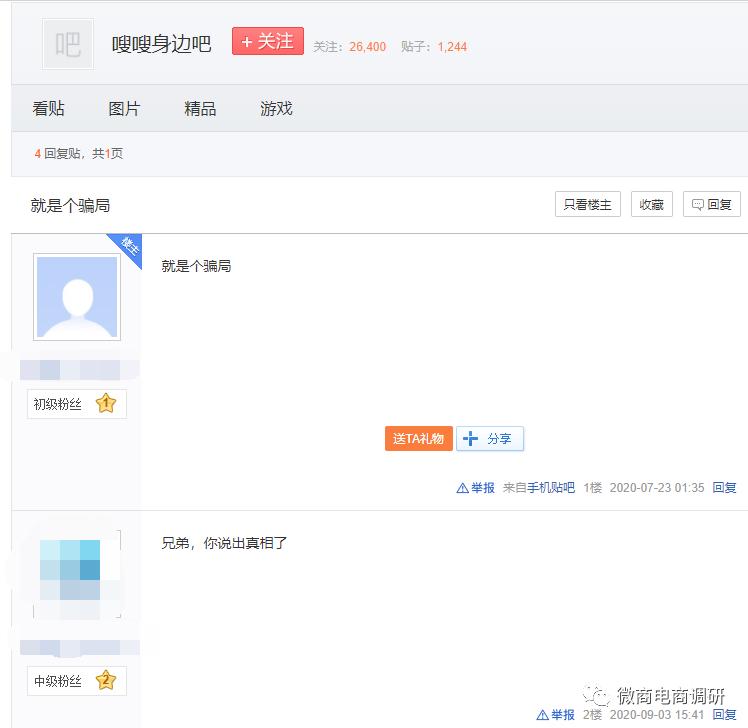
Task: Send a gift via 送TA礼物
Action: coord(418,438)
